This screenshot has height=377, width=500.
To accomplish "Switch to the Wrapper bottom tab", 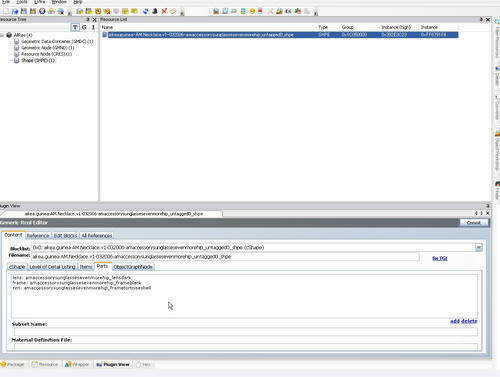I will (77, 364).
